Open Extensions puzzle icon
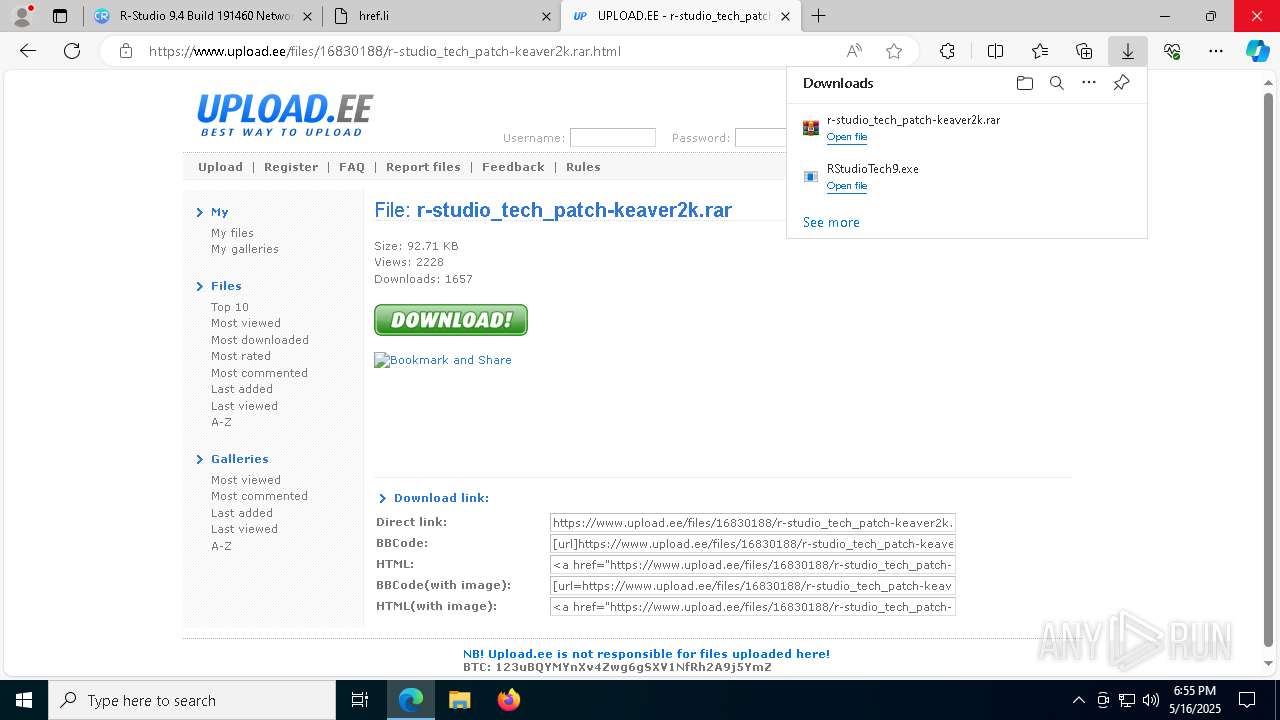1280x720 pixels. 947,51
